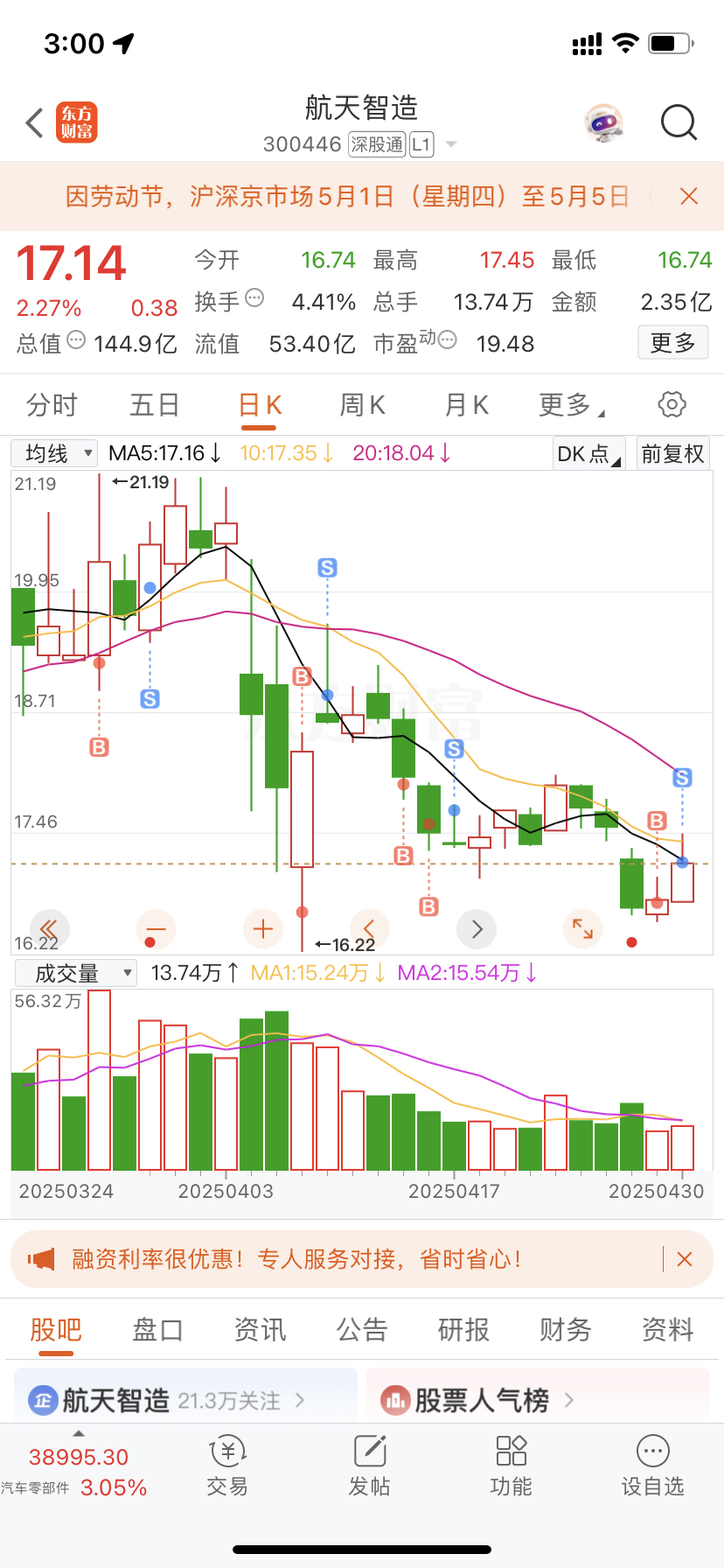
Task: Tap the 56.32万 volume axis label
Action: pyautogui.click(x=48, y=1001)
